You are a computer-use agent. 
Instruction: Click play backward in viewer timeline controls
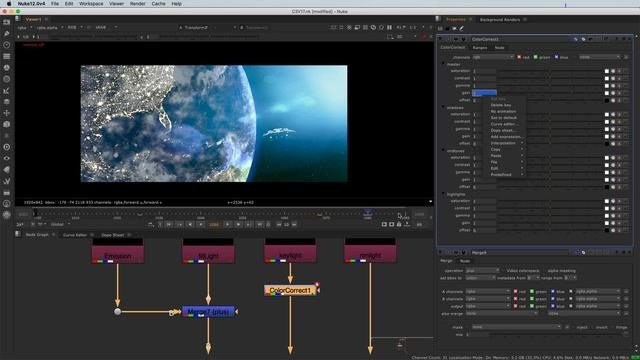[x=200, y=224]
